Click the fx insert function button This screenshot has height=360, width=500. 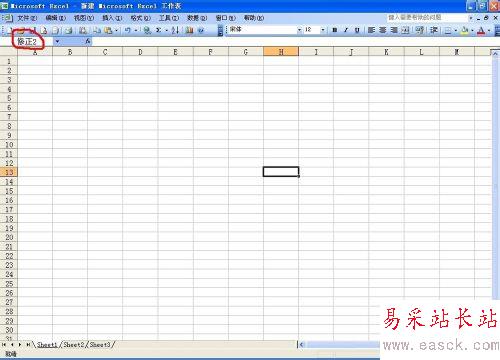pyautogui.click(x=88, y=41)
